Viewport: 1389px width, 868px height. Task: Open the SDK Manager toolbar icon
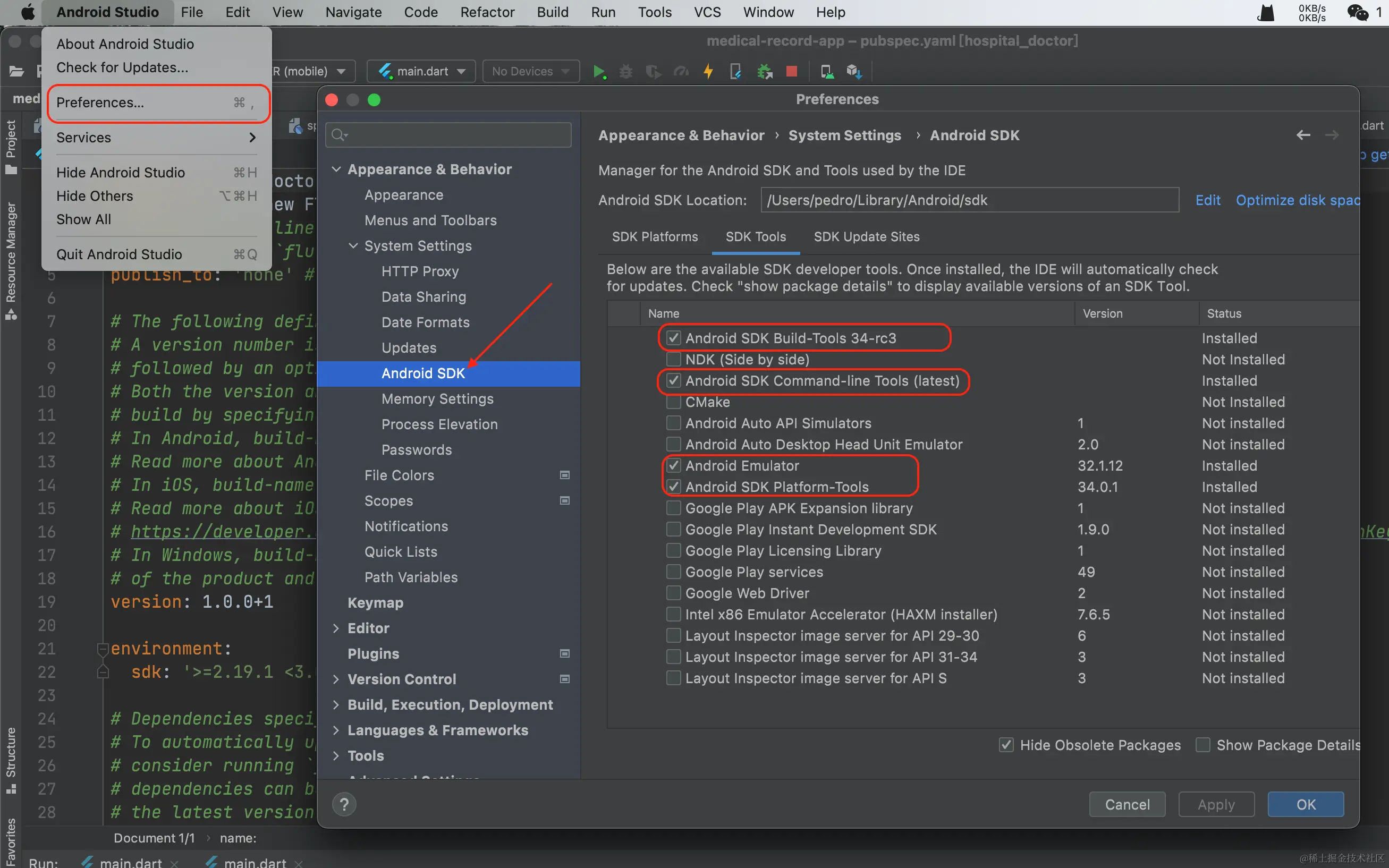[854, 72]
